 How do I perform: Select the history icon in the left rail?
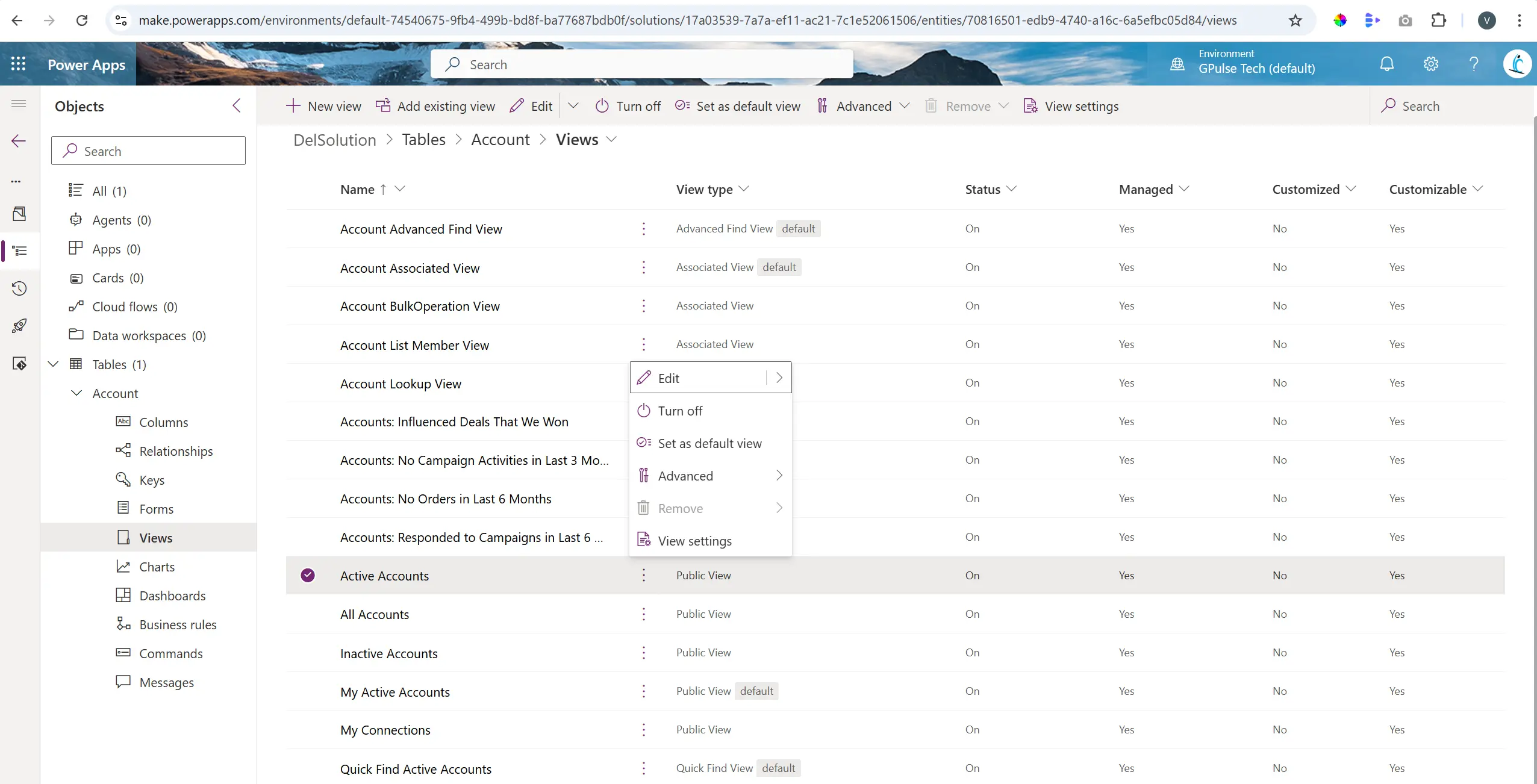coord(20,289)
